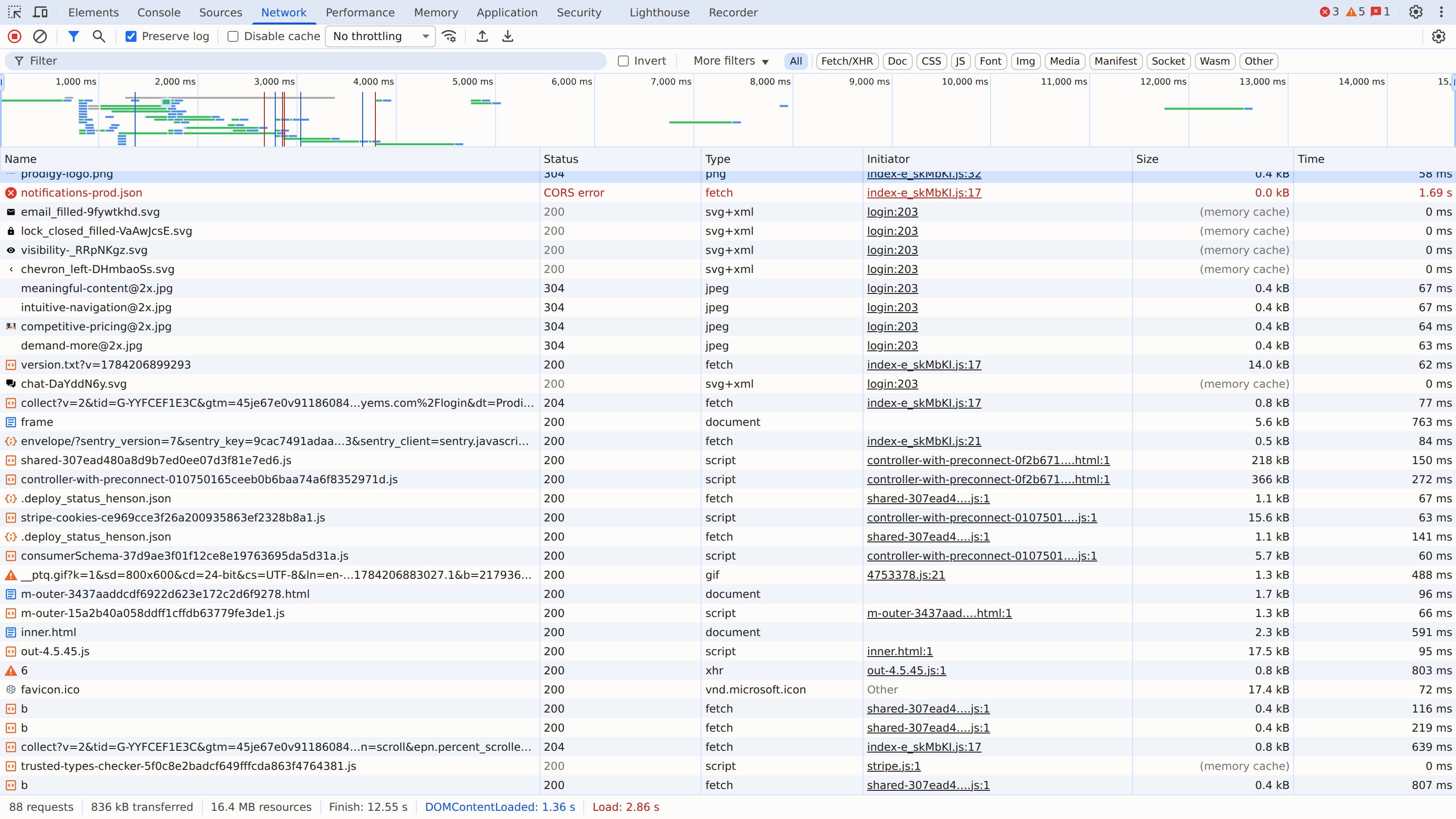Viewport: 1456px width, 819px height.
Task: Sort requests by Time column header
Action: point(1375,159)
